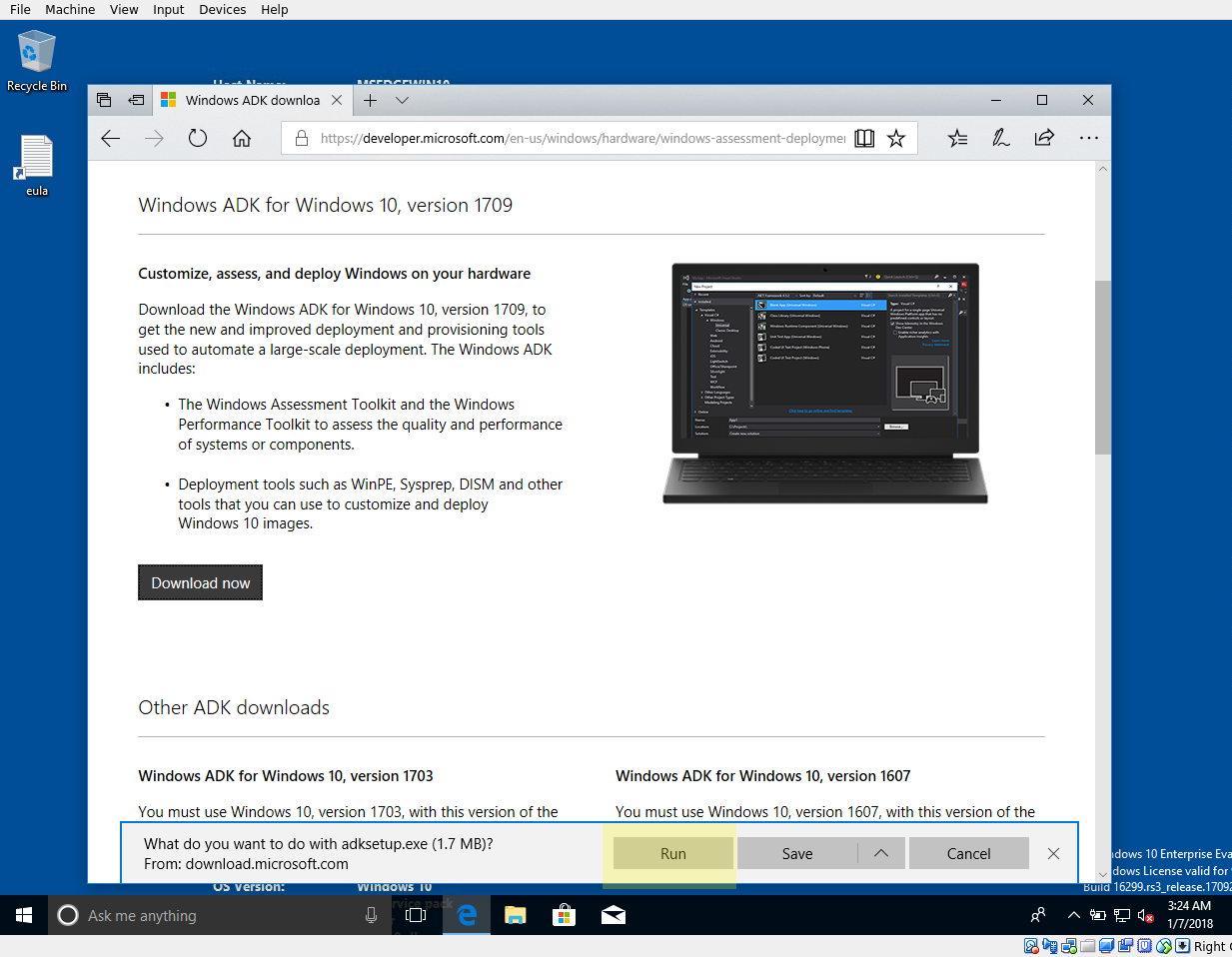Click VirtualBox shared folders icon
This screenshot has height=957, width=1232.
[1088, 946]
